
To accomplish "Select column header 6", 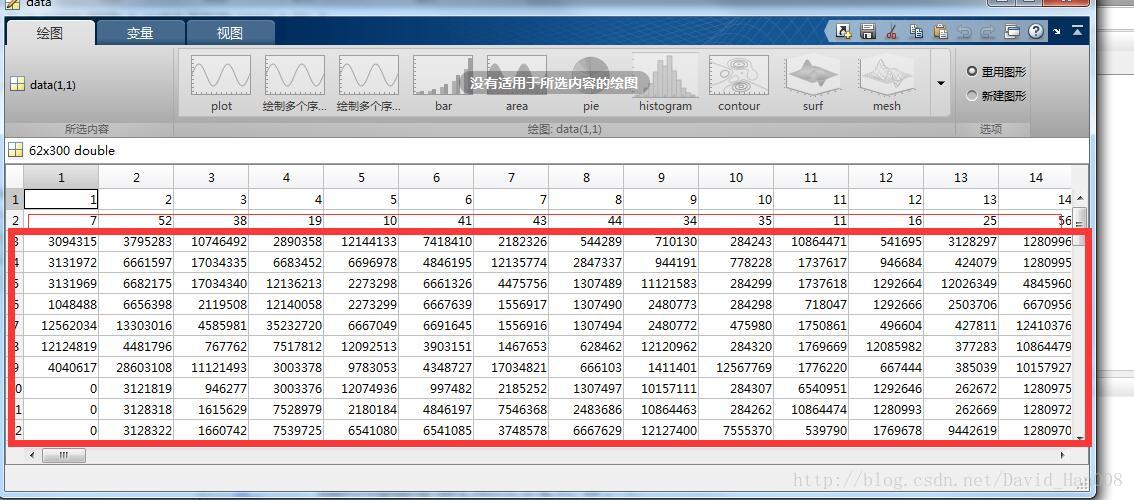I will (436, 177).
